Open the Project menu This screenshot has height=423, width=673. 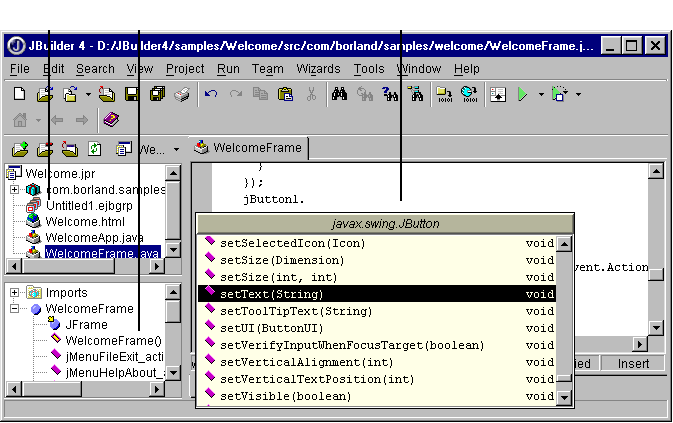185,69
